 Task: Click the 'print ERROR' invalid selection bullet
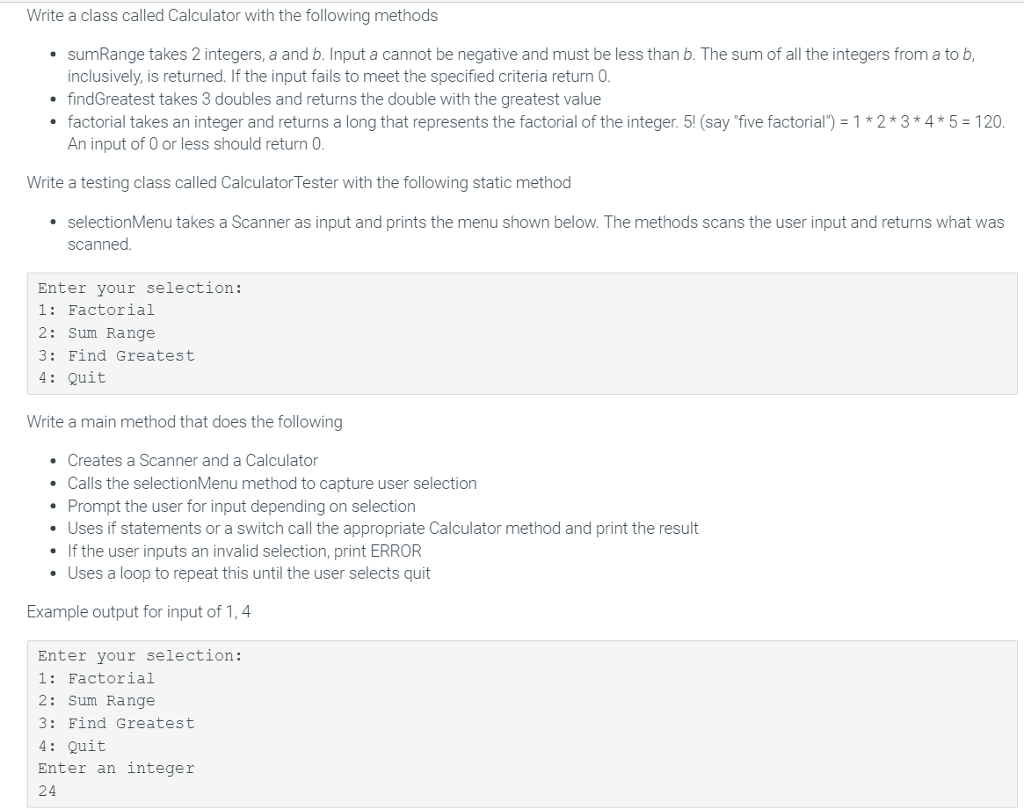(x=244, y=551)
